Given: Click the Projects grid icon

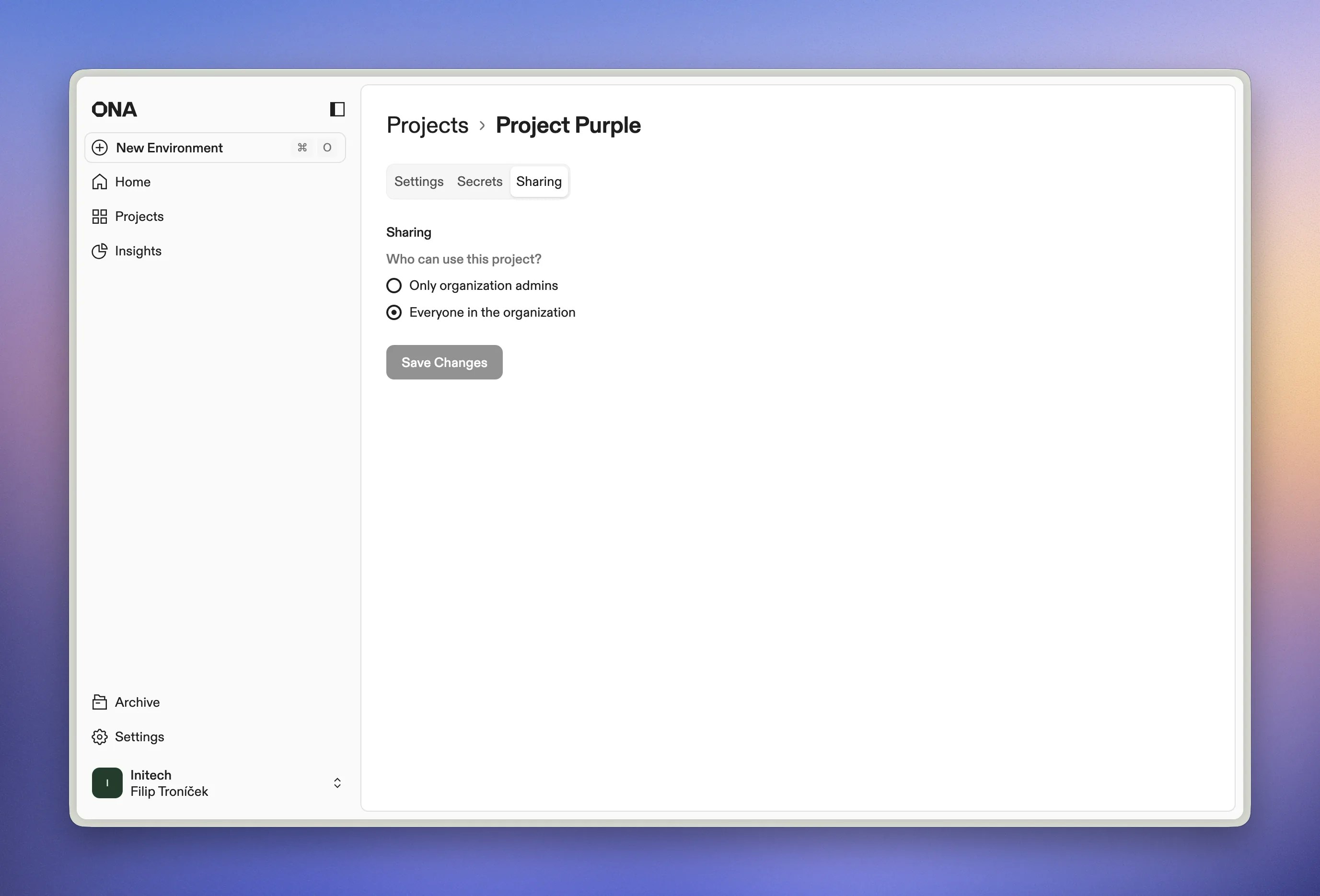Looking at the screenshot, I should [x=99, y=217].
